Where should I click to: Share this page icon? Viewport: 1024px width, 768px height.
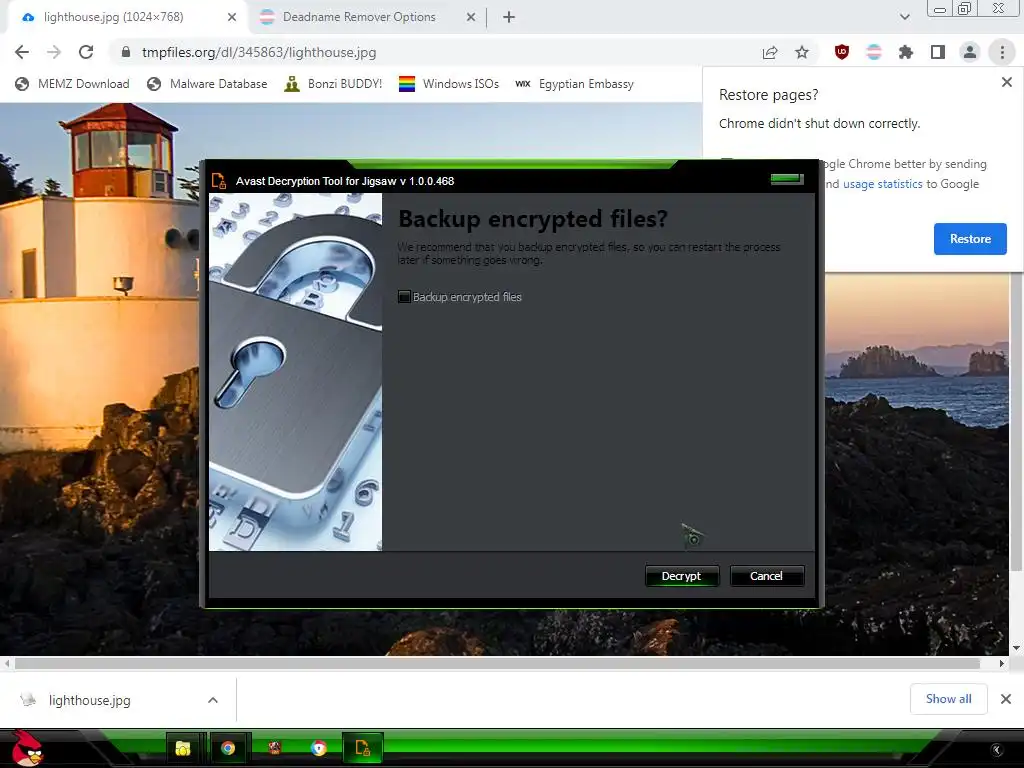click(x=770, y=52)
